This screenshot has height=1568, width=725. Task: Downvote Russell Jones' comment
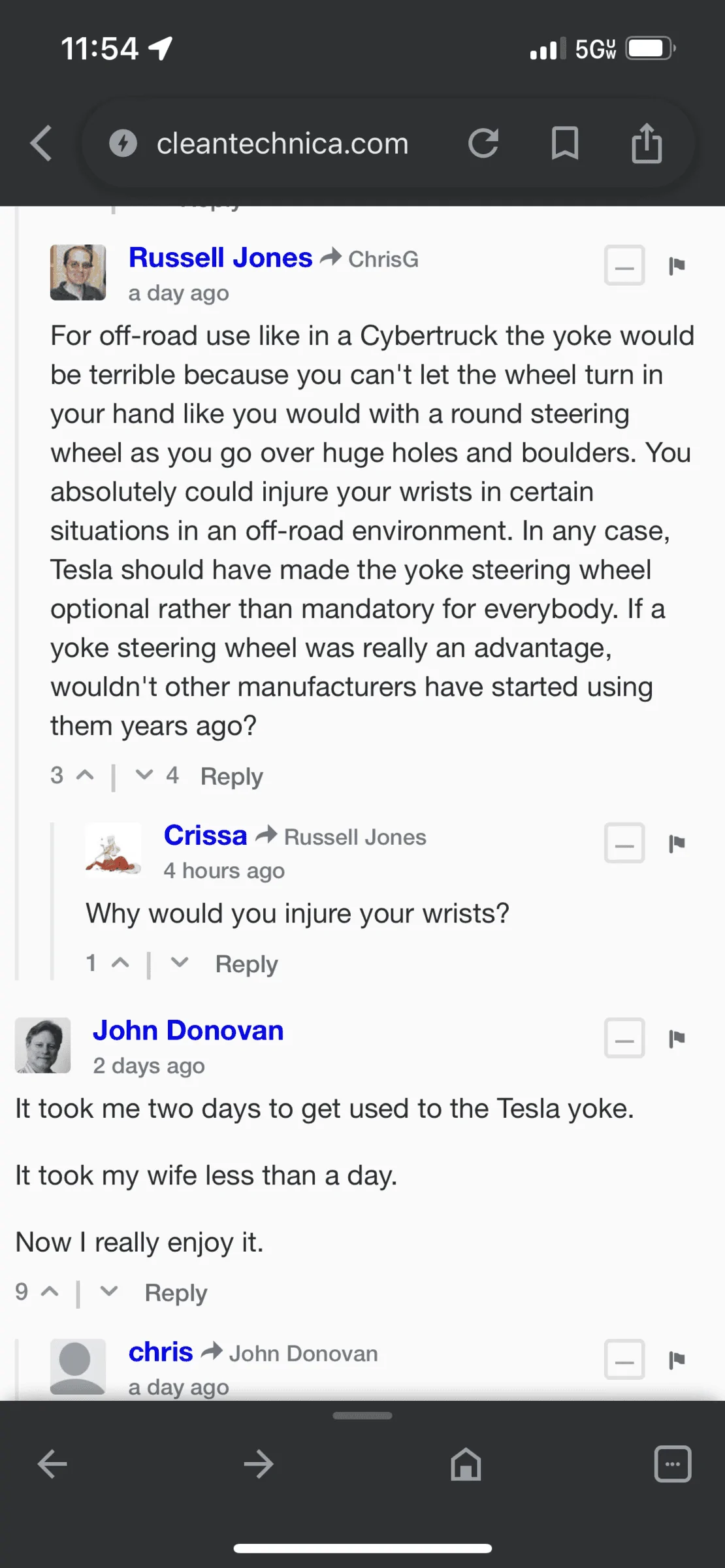[x=144, y=776]
